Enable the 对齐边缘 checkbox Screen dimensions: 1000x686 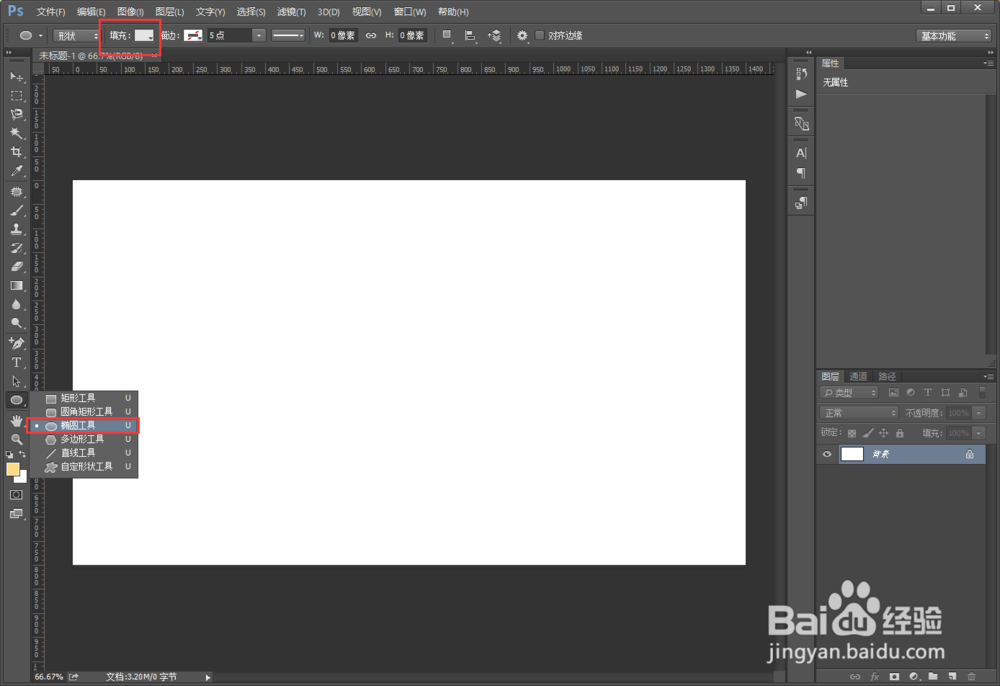point(540,36)
